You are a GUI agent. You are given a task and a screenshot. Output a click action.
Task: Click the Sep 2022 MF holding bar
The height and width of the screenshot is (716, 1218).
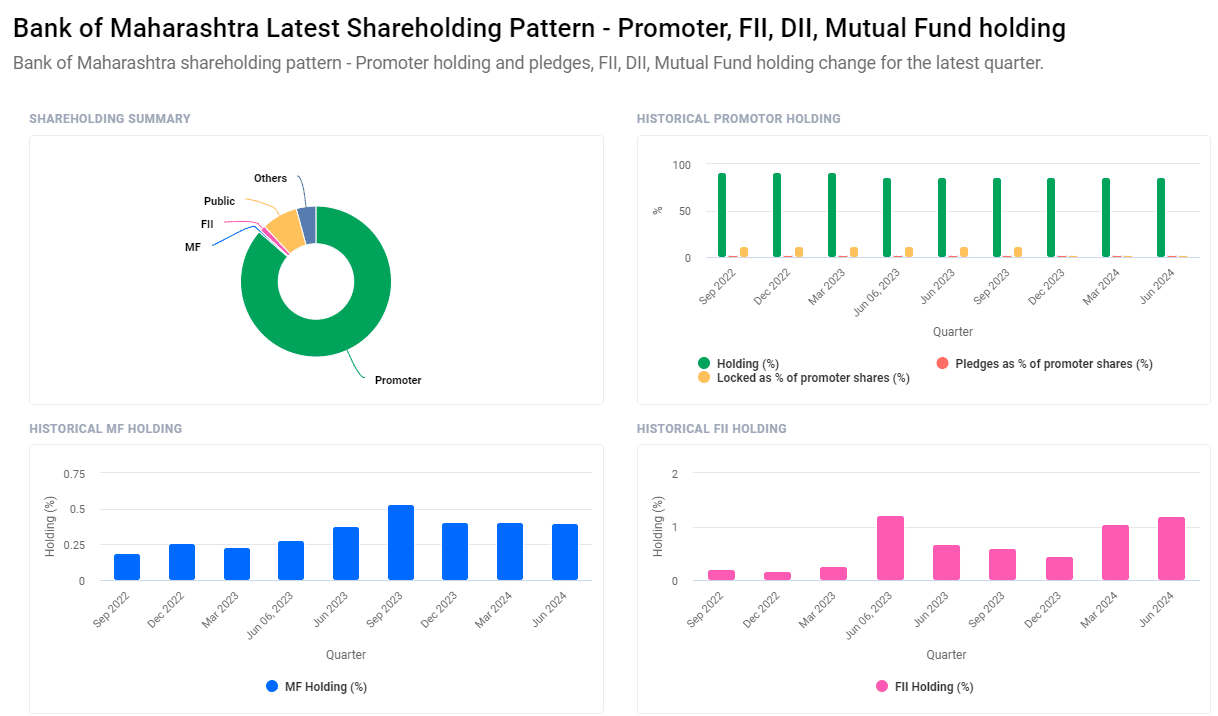(x=127, y=567)
